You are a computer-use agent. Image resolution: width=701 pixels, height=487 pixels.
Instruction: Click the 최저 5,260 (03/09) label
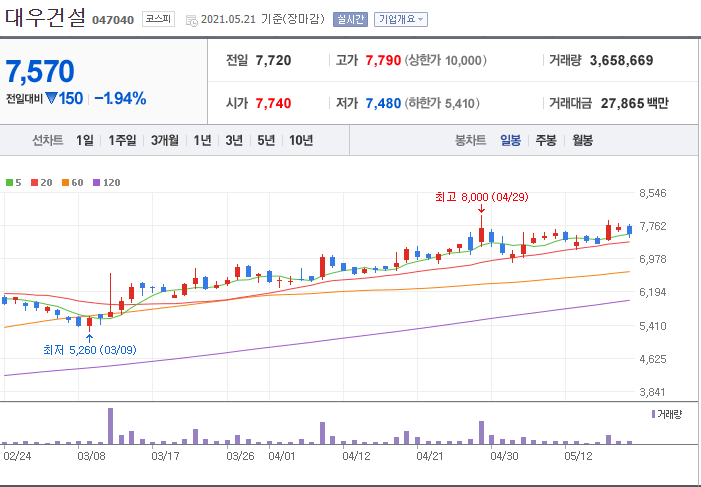click(x=90, y=350)
